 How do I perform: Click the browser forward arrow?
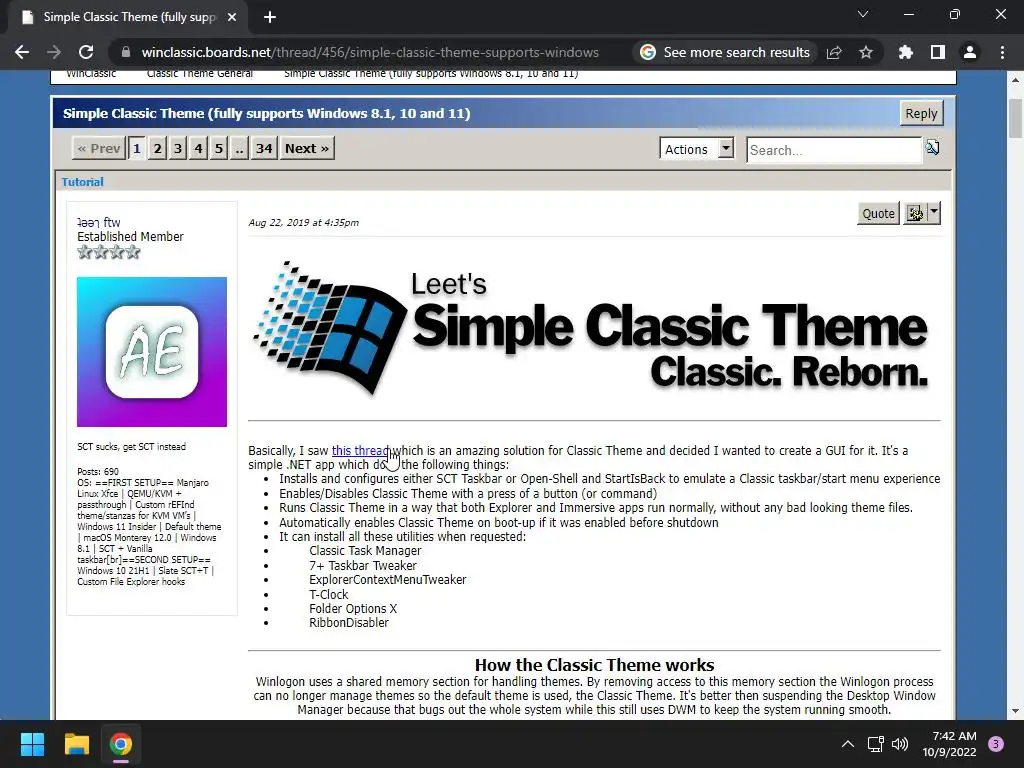point(54,52)
